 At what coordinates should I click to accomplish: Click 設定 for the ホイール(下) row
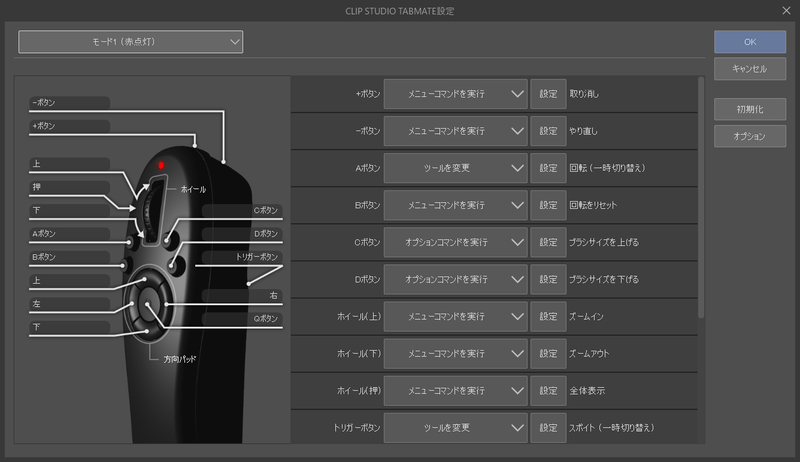(548, 353)
